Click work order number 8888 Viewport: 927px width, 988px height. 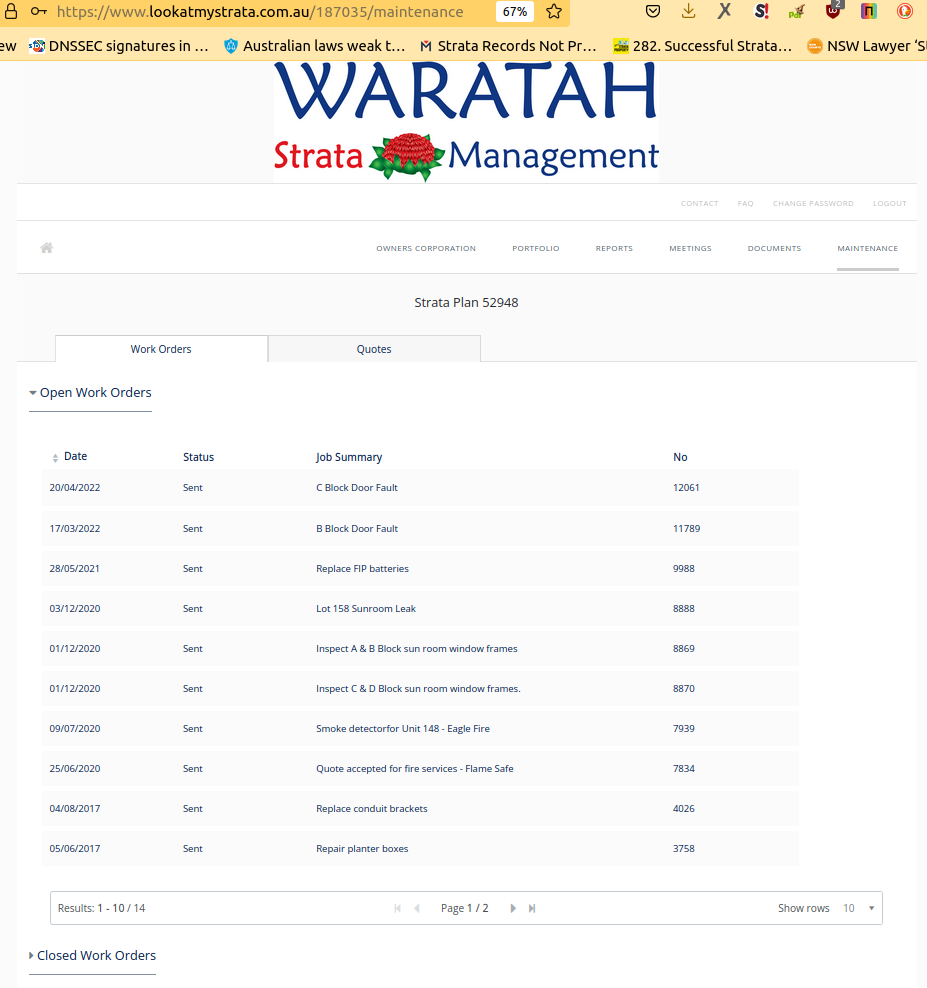[x=684, y=609]
